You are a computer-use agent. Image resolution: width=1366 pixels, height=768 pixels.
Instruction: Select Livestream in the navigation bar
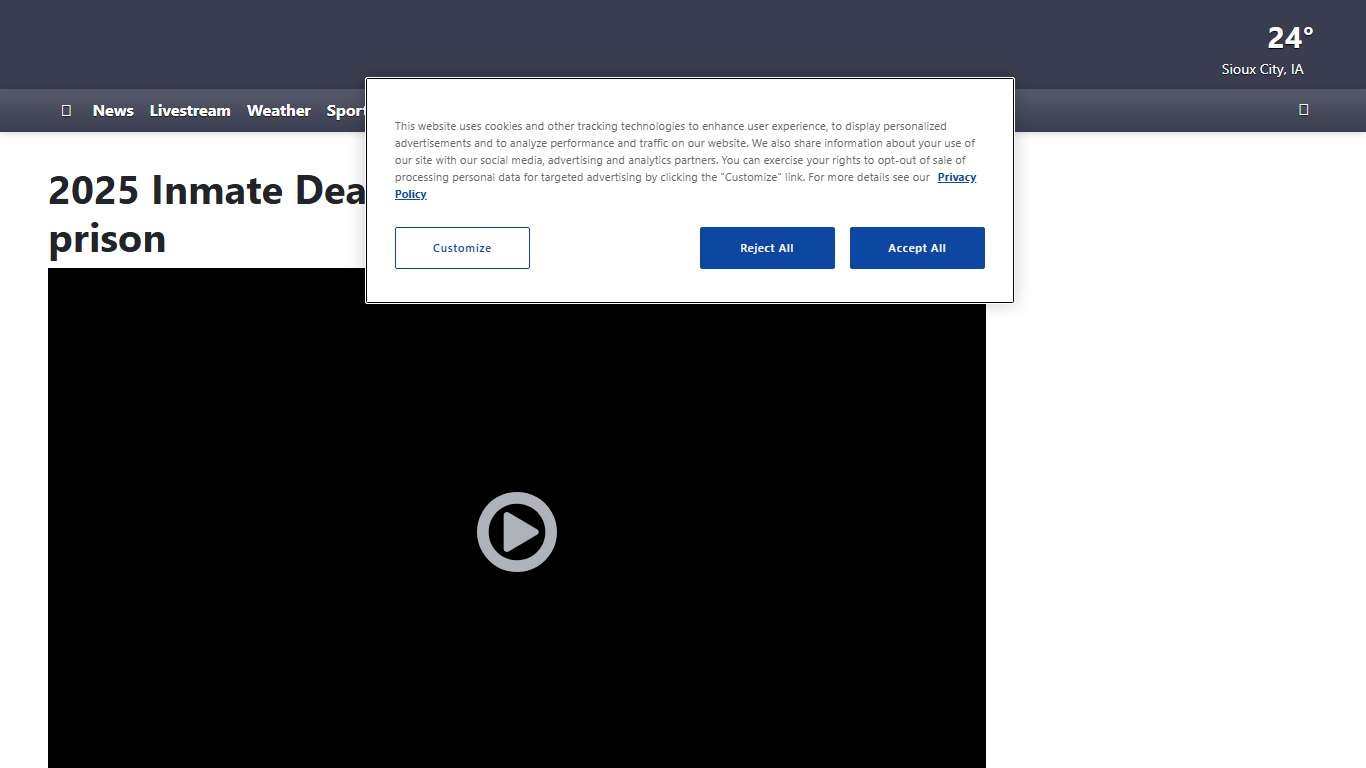coord(190,111)
